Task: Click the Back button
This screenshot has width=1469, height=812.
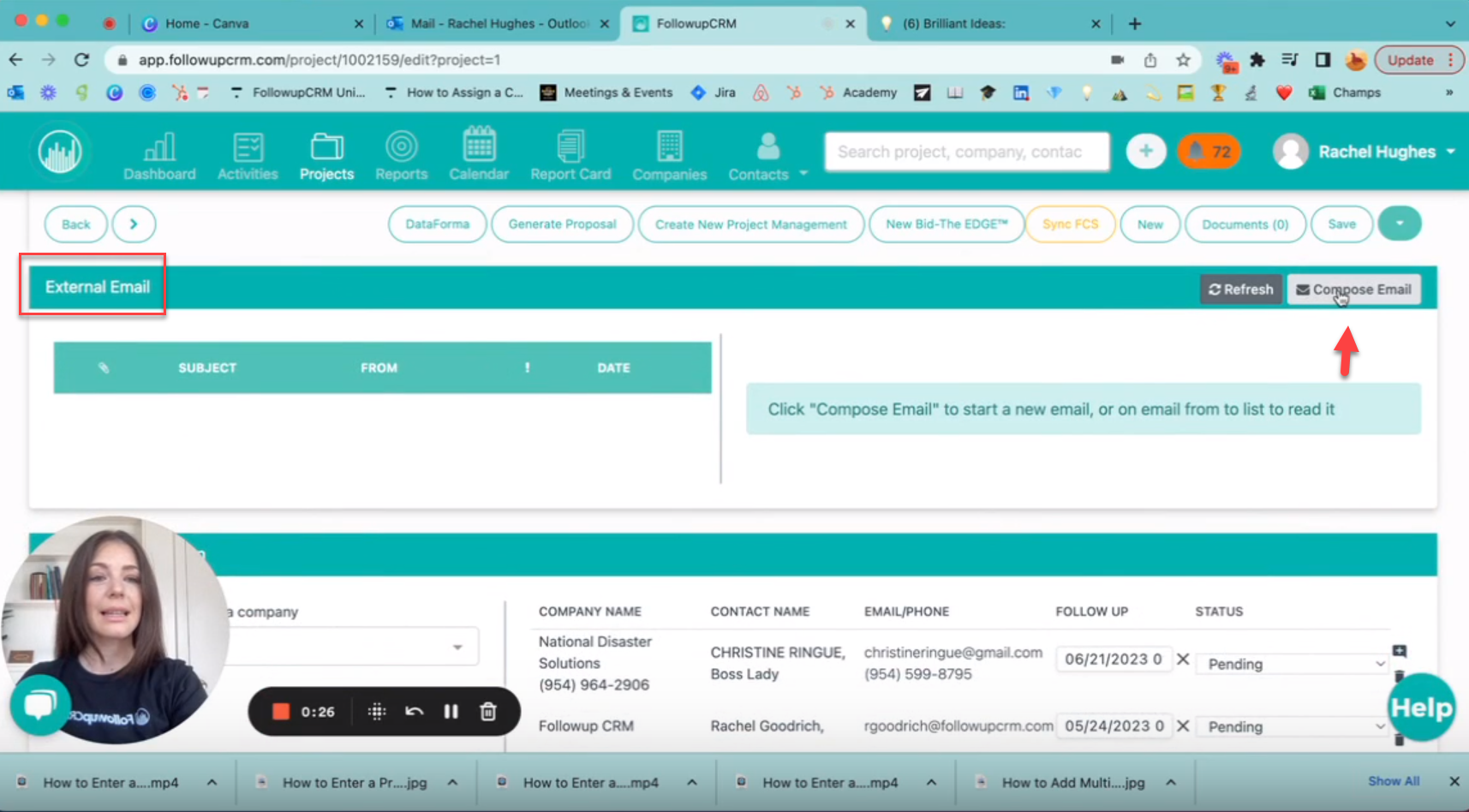Action: tap(75, 224)
